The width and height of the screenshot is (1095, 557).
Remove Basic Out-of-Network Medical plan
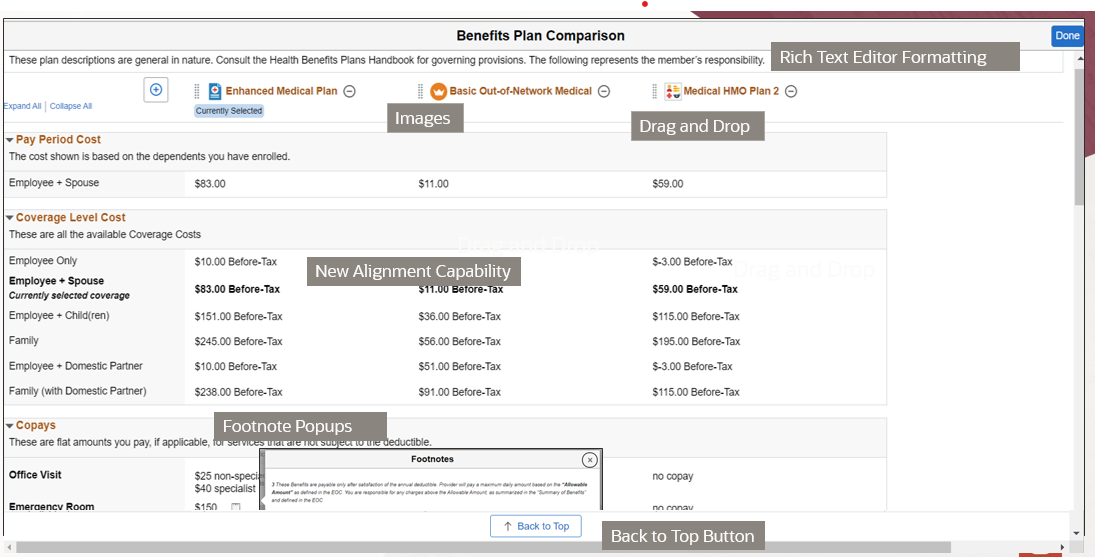(x=604, y=91)
